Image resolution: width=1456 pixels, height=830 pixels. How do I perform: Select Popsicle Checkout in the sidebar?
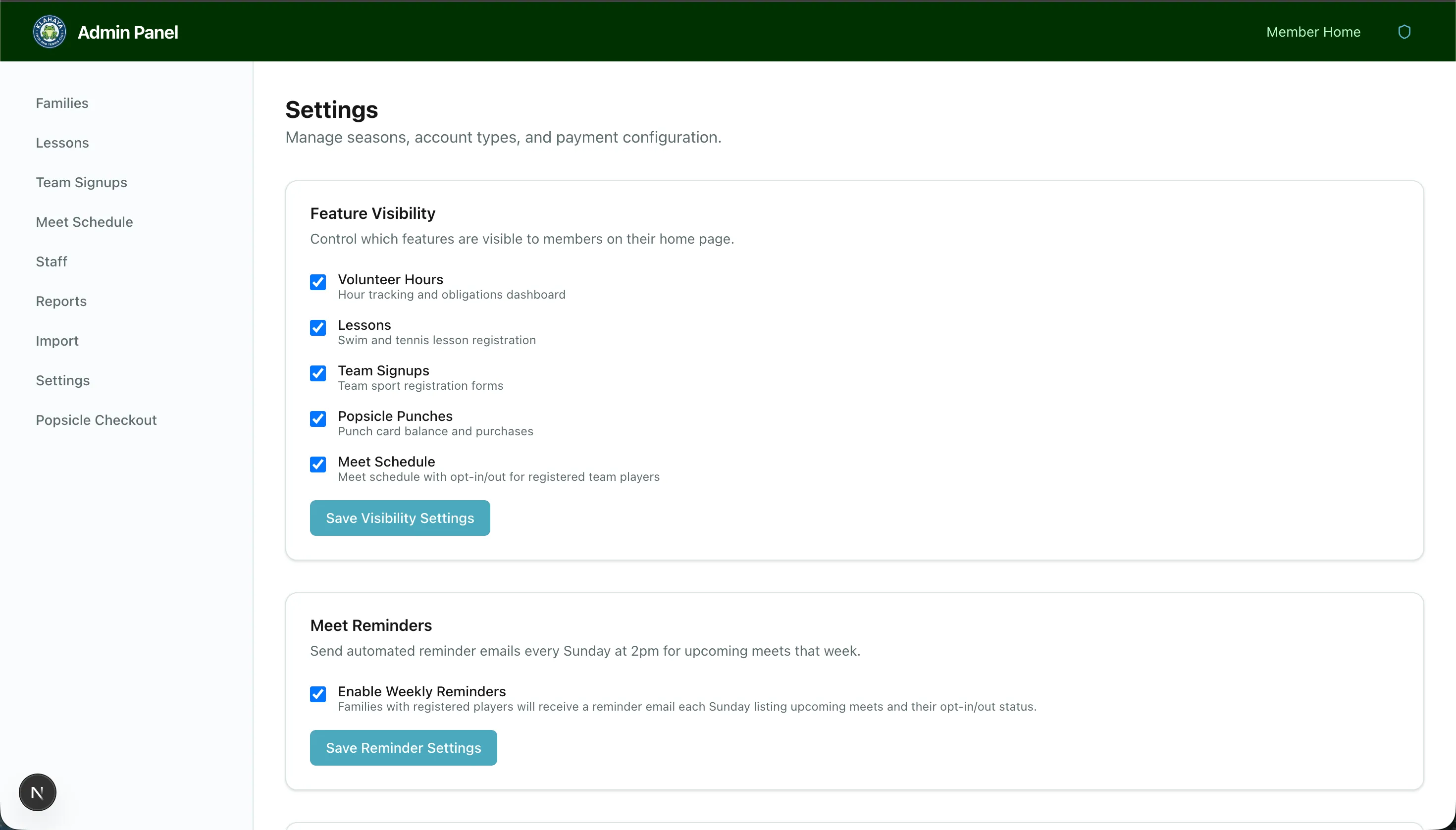click(x=96, y=420)
